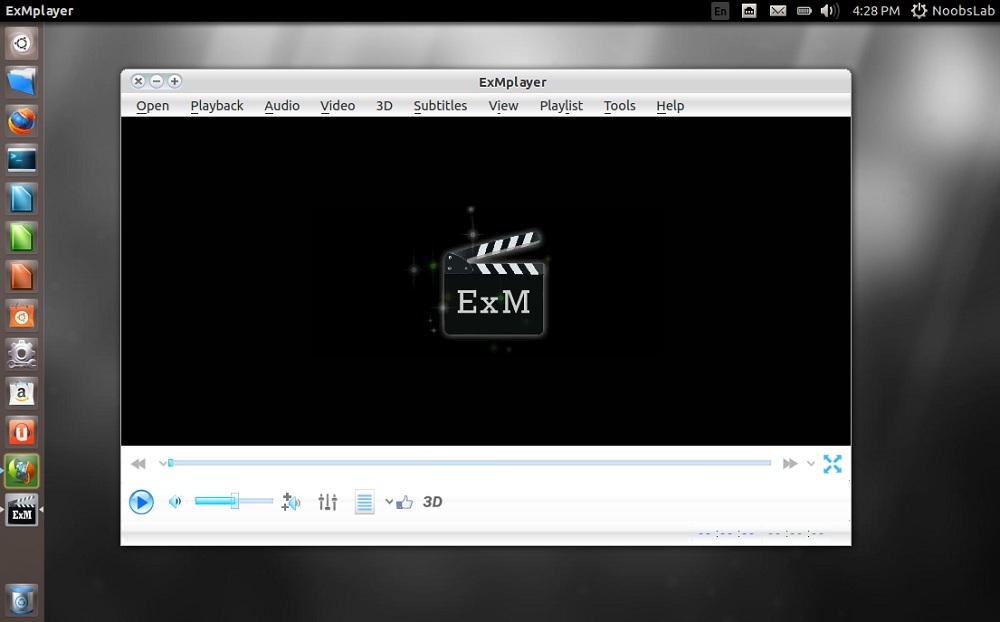The height and width of the screenshot is (622, 1000).
Task: Open the Subtitles menu
Action: [x=440, y=106]
